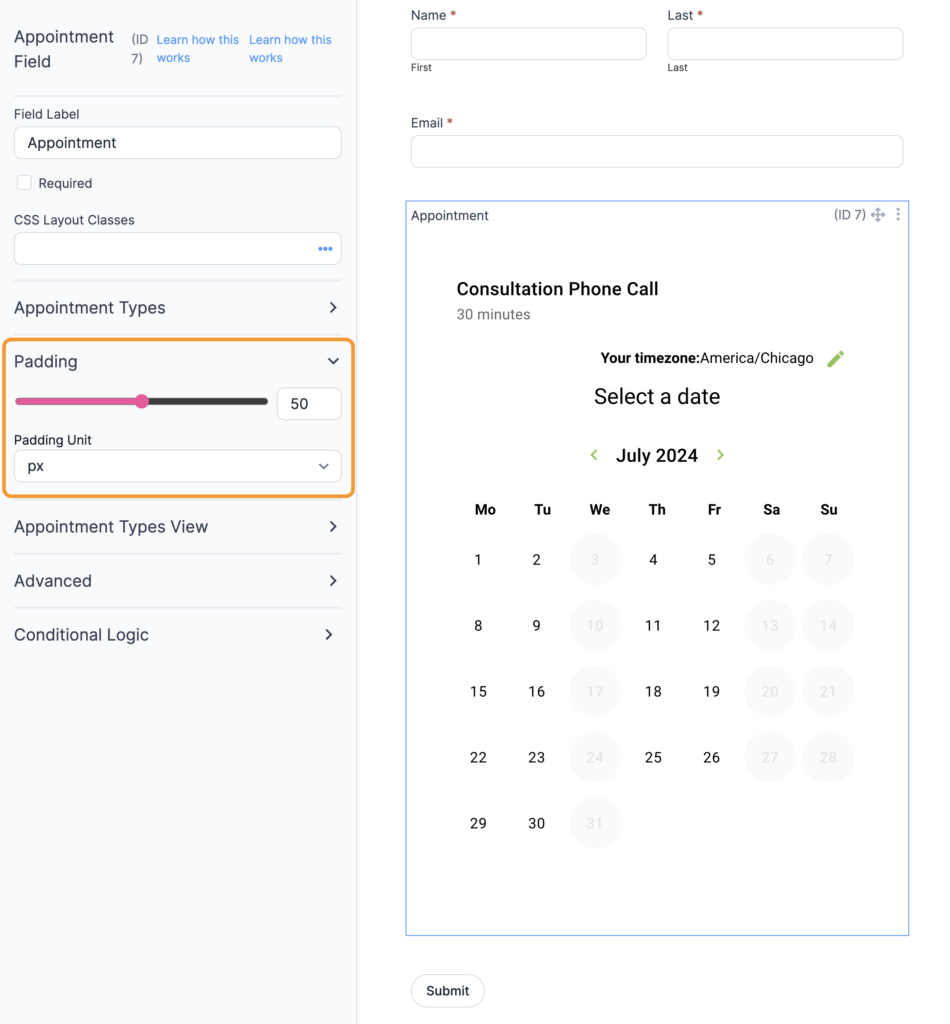The image size is (950, 1024).
Task: Click the First name input field
Action: [x=529, y=44]
